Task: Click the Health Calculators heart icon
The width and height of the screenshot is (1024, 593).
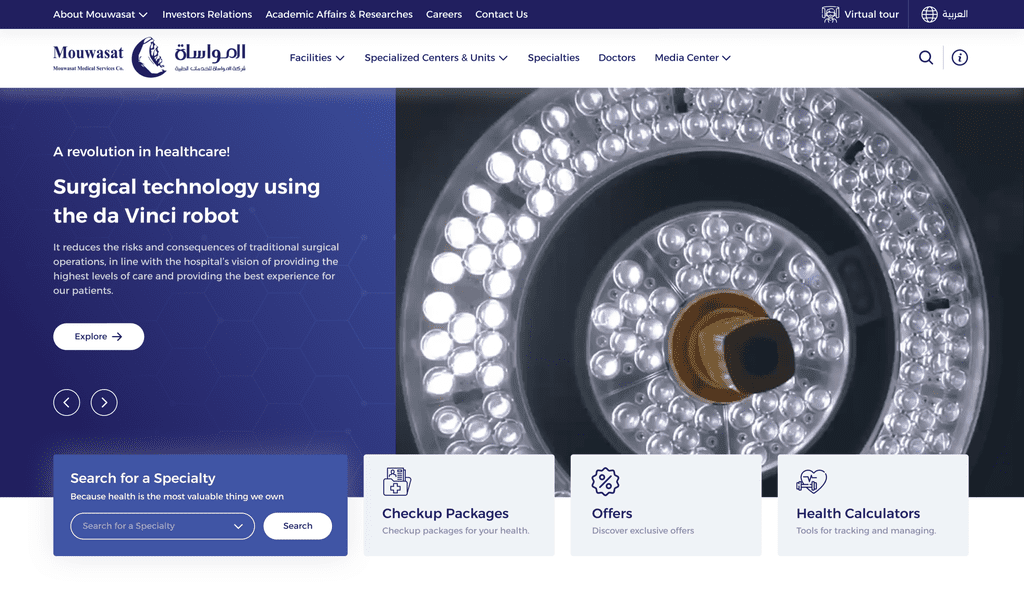Action: 811,482
